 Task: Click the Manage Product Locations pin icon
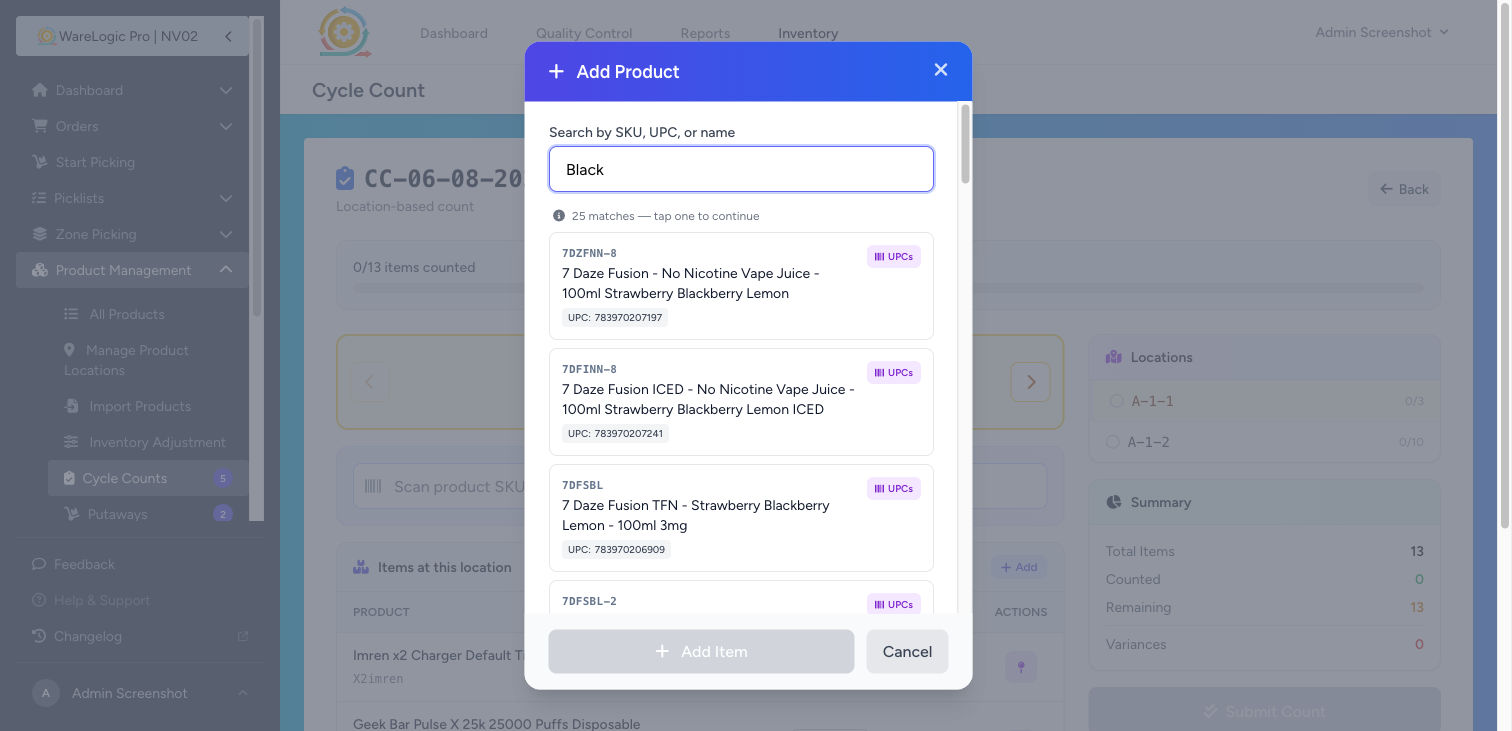pos(70,350)
